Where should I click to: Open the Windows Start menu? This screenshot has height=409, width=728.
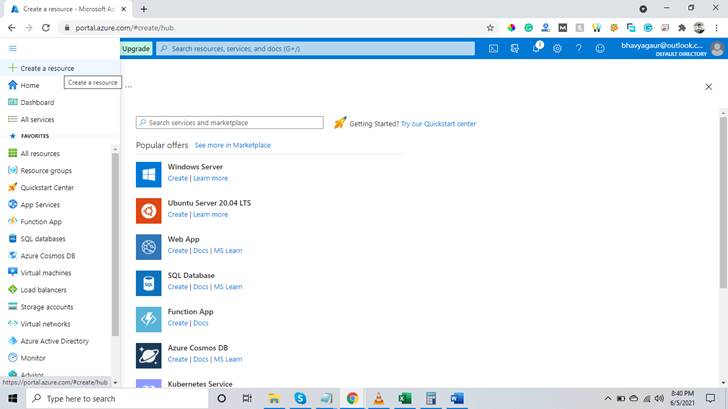click(x=13, y=398)
